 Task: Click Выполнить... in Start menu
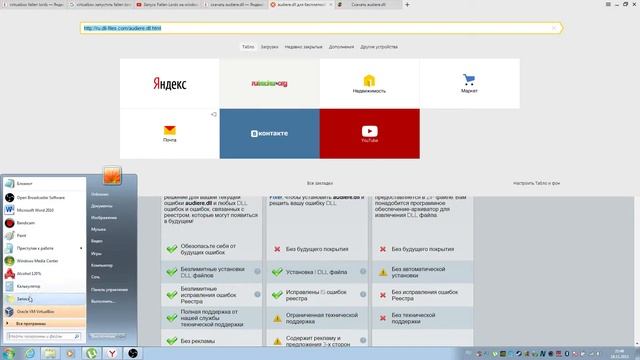[x=103, y=301]
